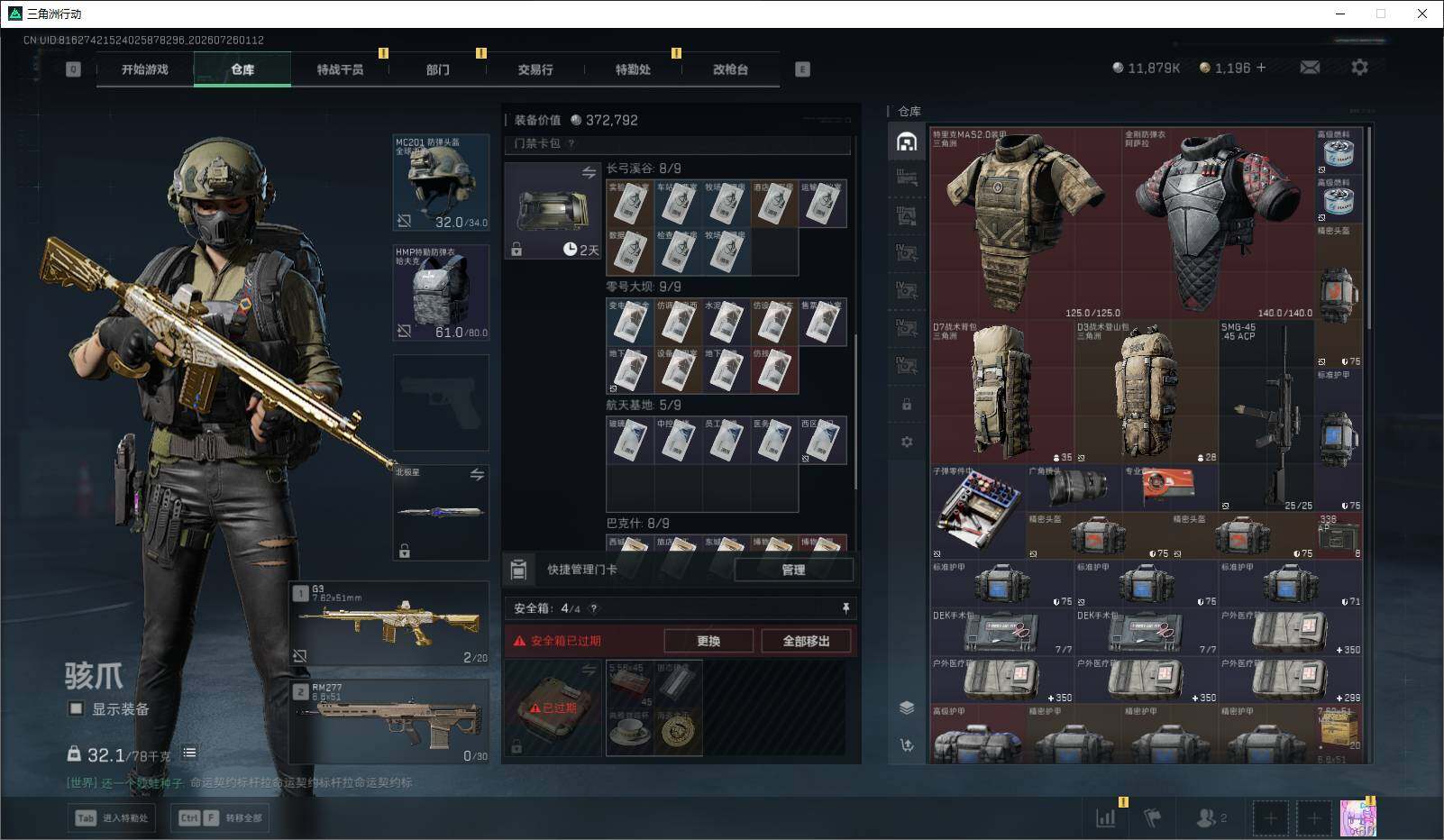Click the swap icon on keycard case
The image size is (1444, 840).
pos(589,172)
